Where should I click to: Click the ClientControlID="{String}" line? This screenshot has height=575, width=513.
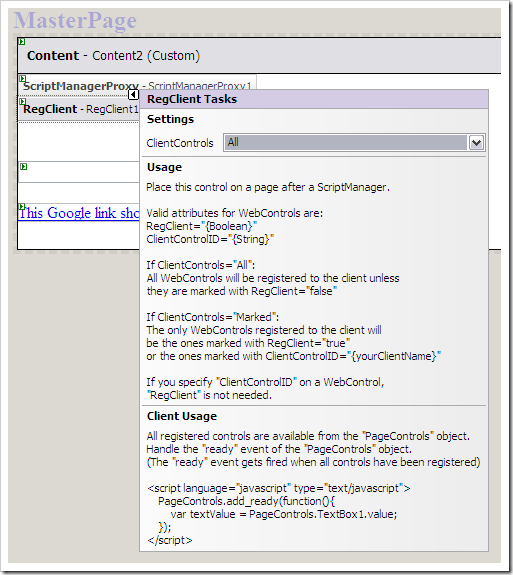210,239
